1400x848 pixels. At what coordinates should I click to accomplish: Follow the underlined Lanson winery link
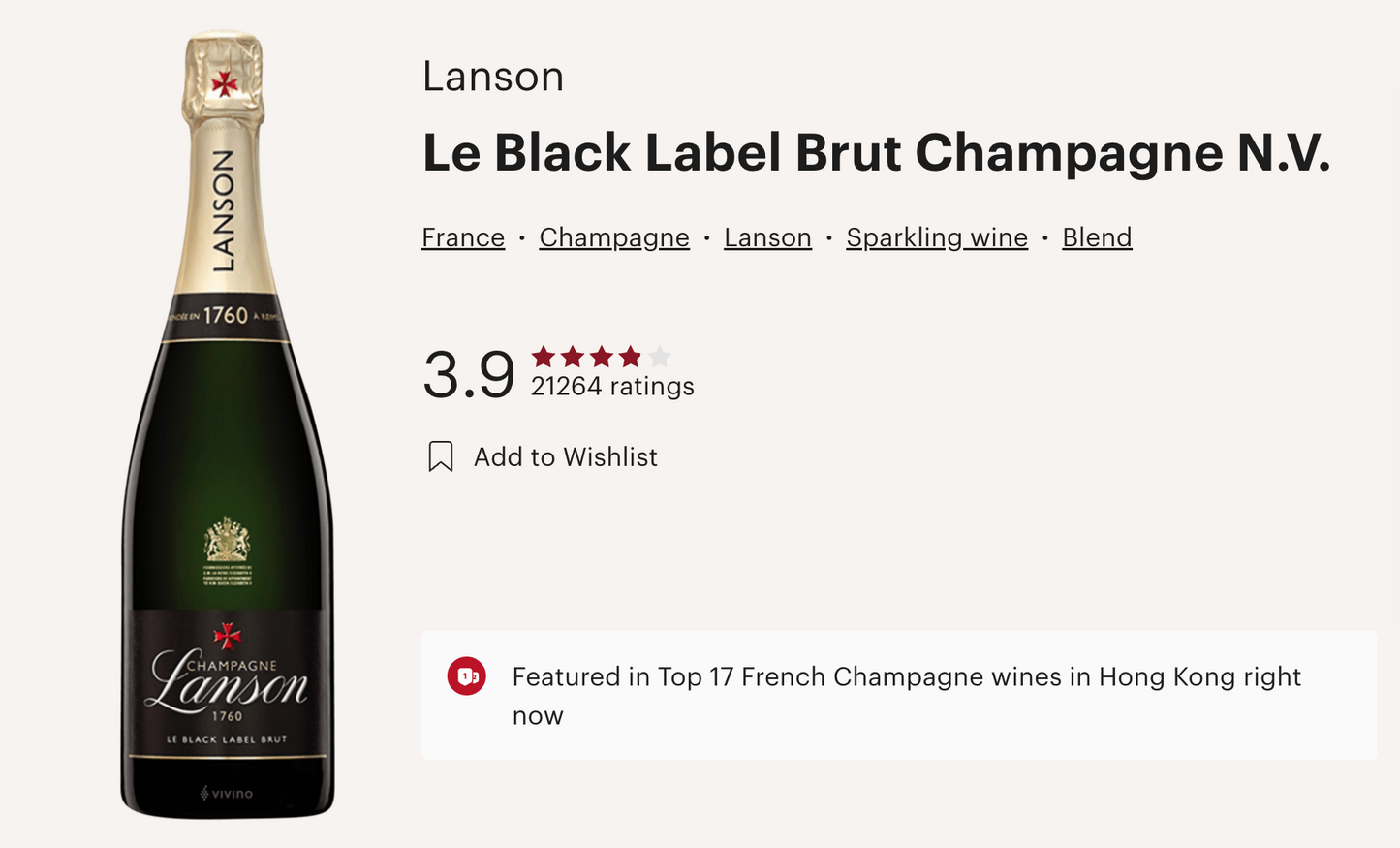click(767, 237)
